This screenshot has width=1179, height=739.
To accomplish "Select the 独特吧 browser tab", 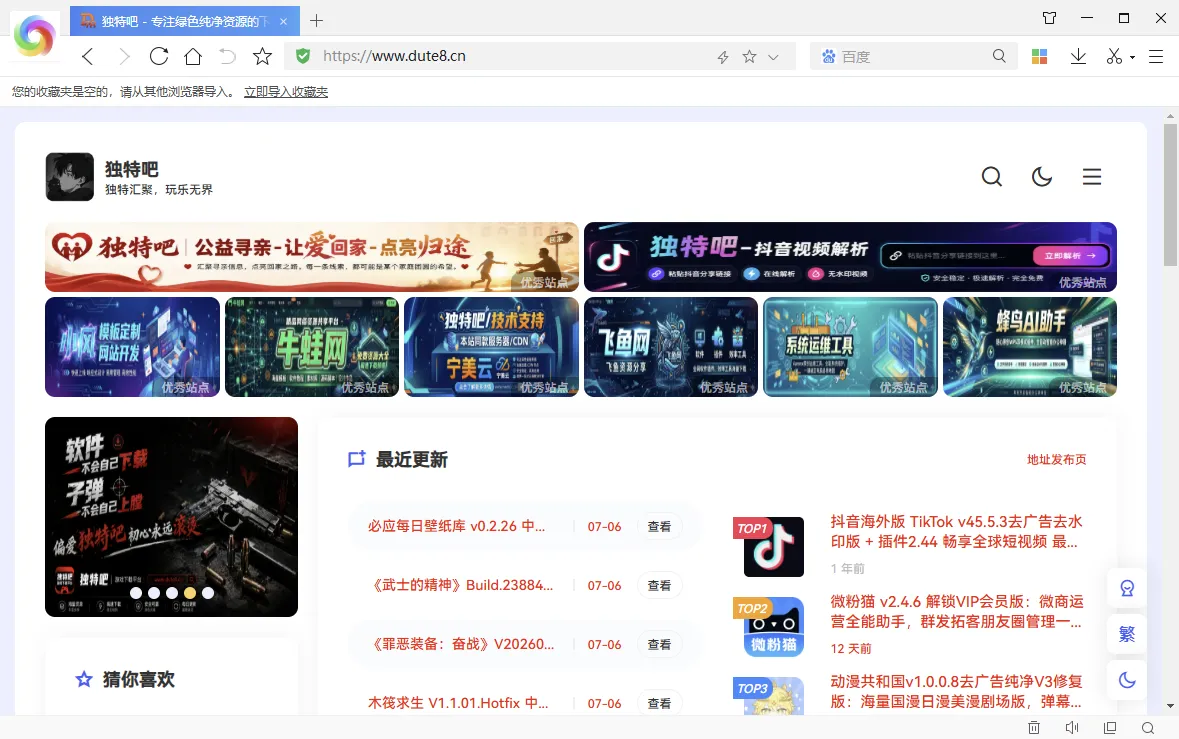I will coord(185,21).
